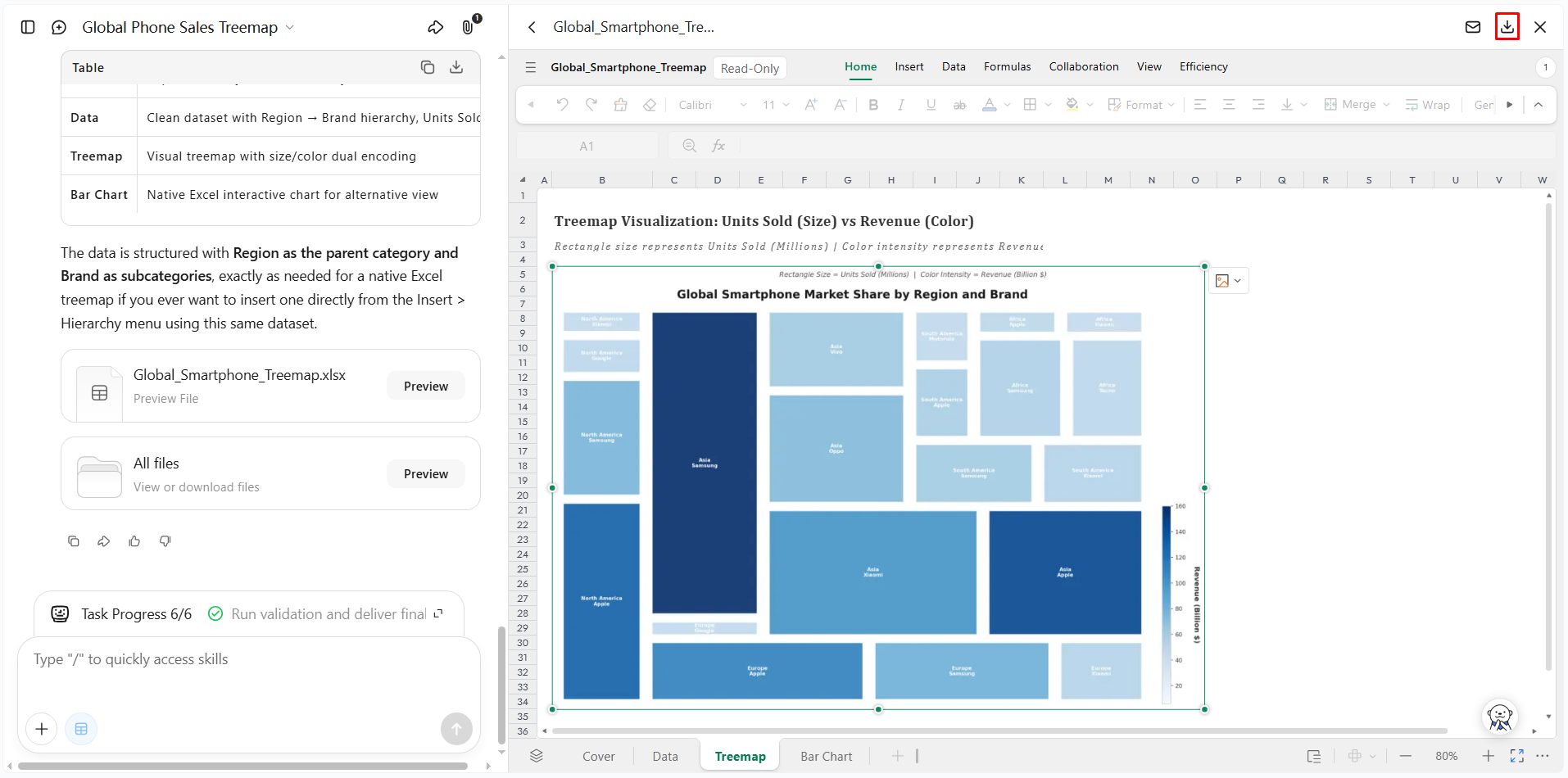Toggle bold formatting

point(873,105)
